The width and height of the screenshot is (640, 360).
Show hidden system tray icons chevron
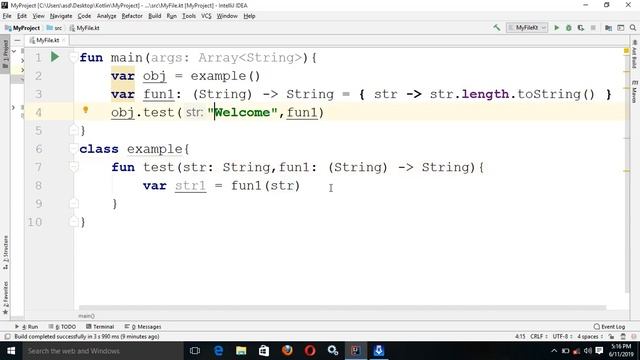click(554, 351)
